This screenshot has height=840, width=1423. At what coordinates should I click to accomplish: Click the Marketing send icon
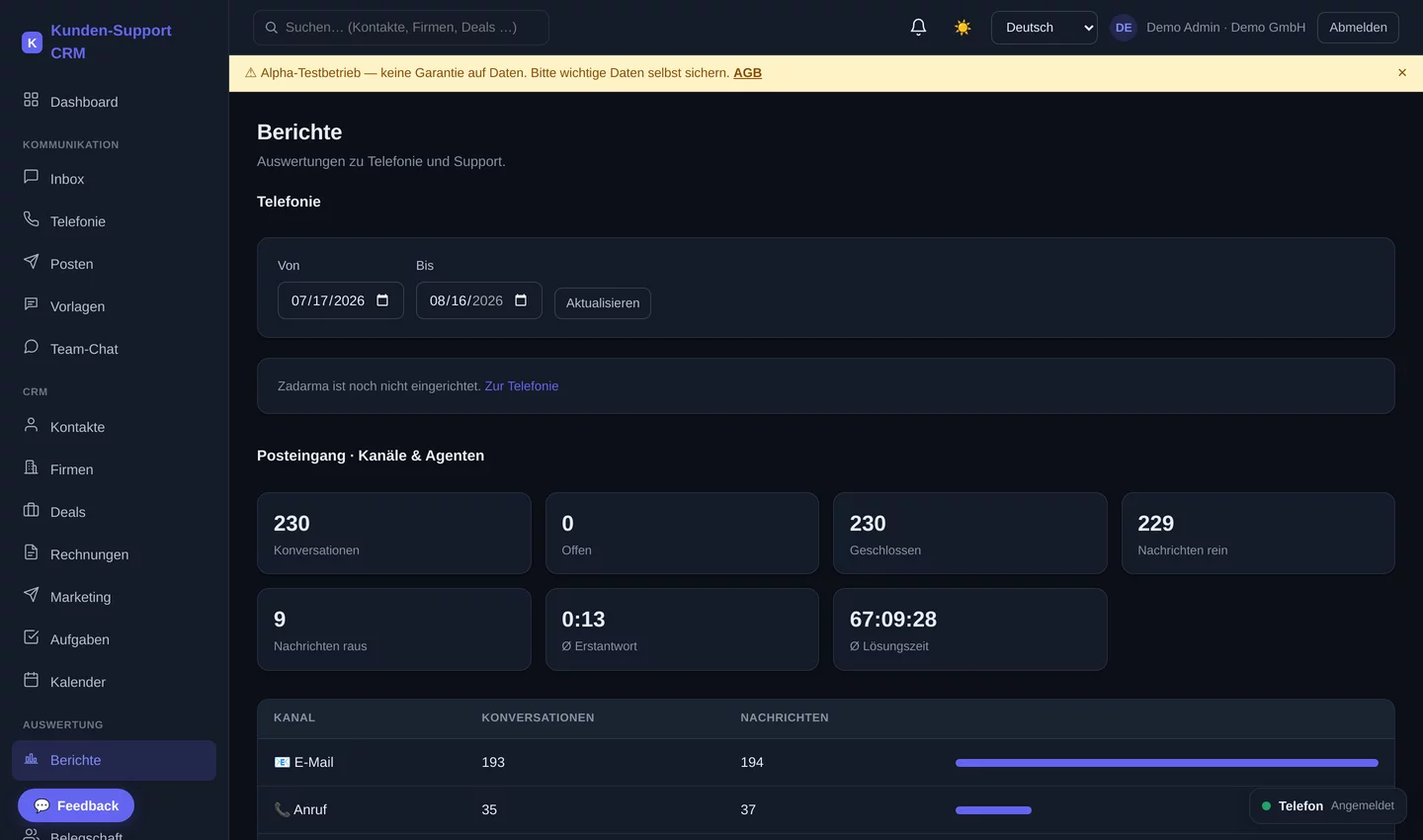[32, 595]
